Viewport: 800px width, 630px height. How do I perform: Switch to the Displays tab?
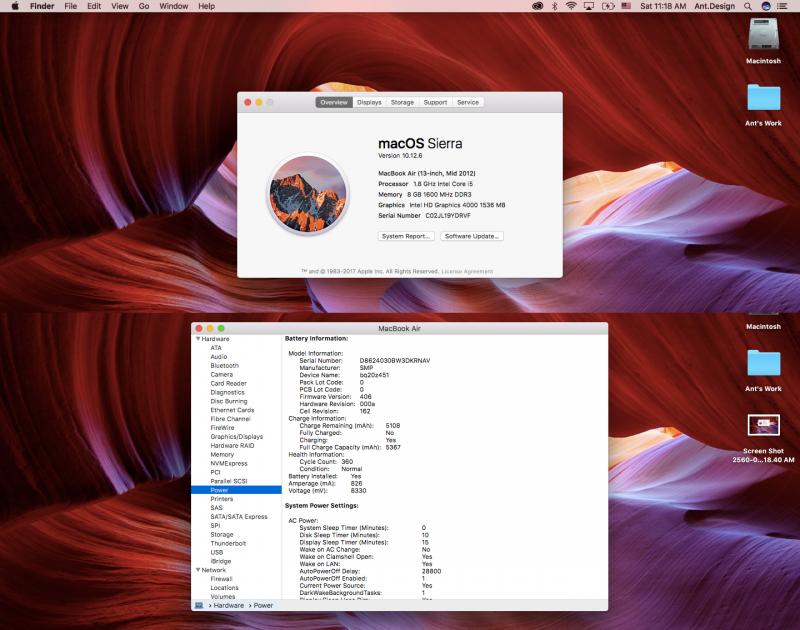click(369, 103)
